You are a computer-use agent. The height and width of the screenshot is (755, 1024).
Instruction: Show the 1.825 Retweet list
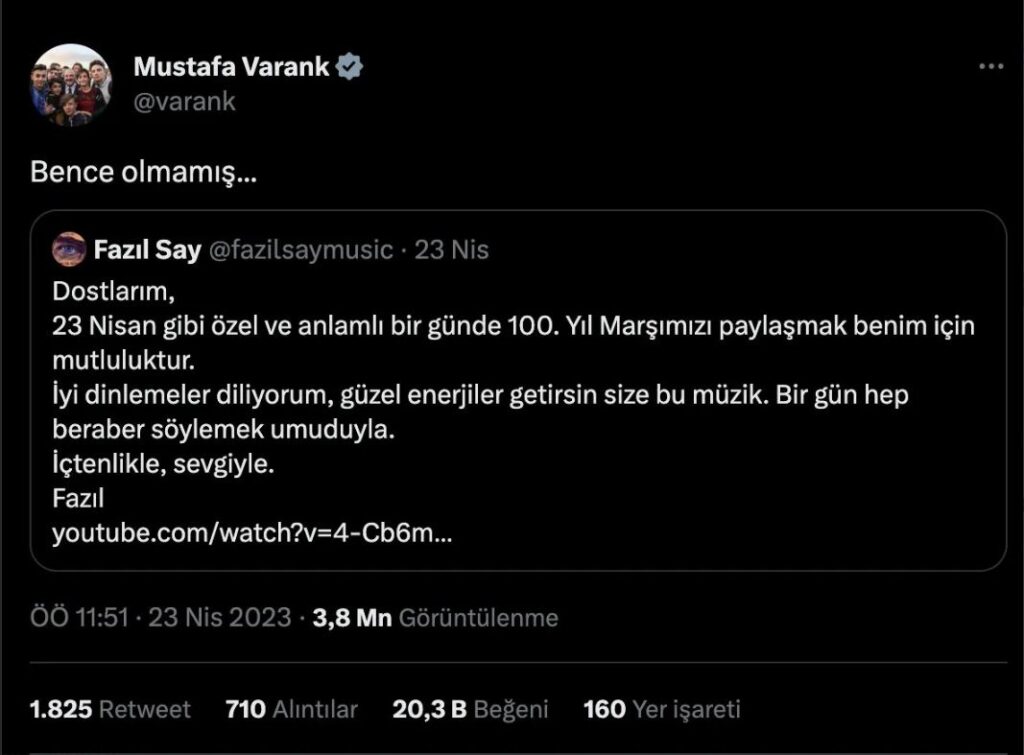[110, 709]
